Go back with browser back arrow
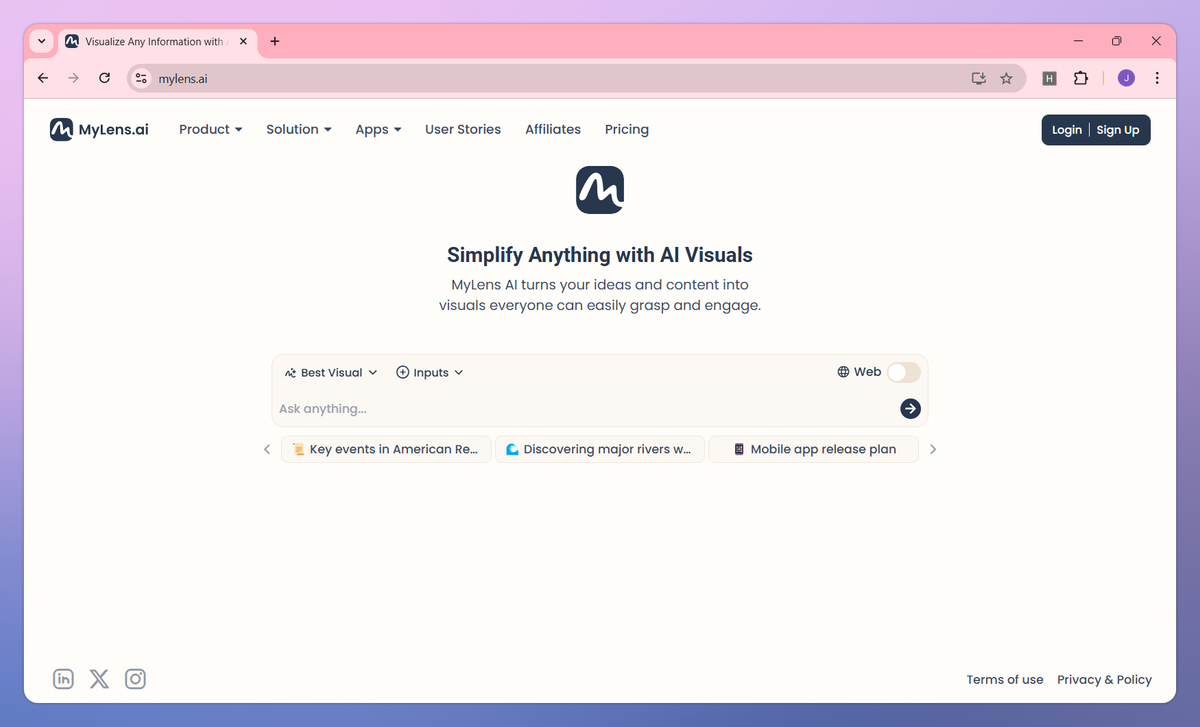The width and height of the screenshot is (1200, 727). pyautogui.click(x=42, y=78)
